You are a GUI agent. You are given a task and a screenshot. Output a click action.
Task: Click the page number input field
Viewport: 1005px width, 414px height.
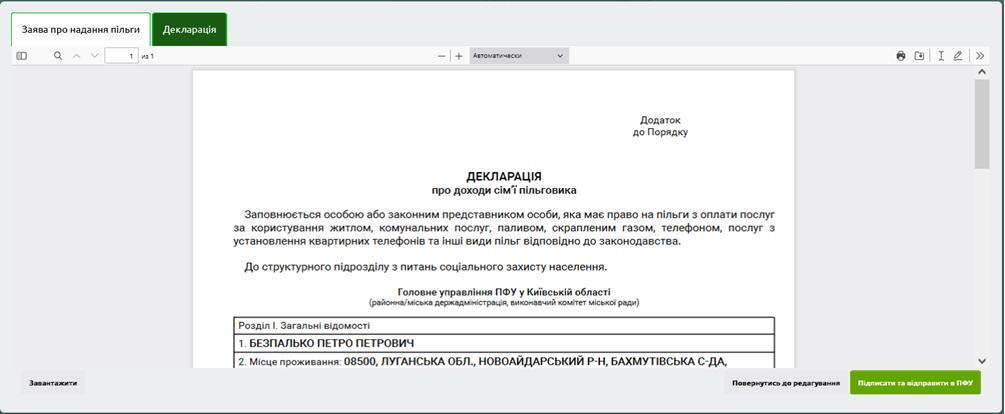tap(121, 56)
